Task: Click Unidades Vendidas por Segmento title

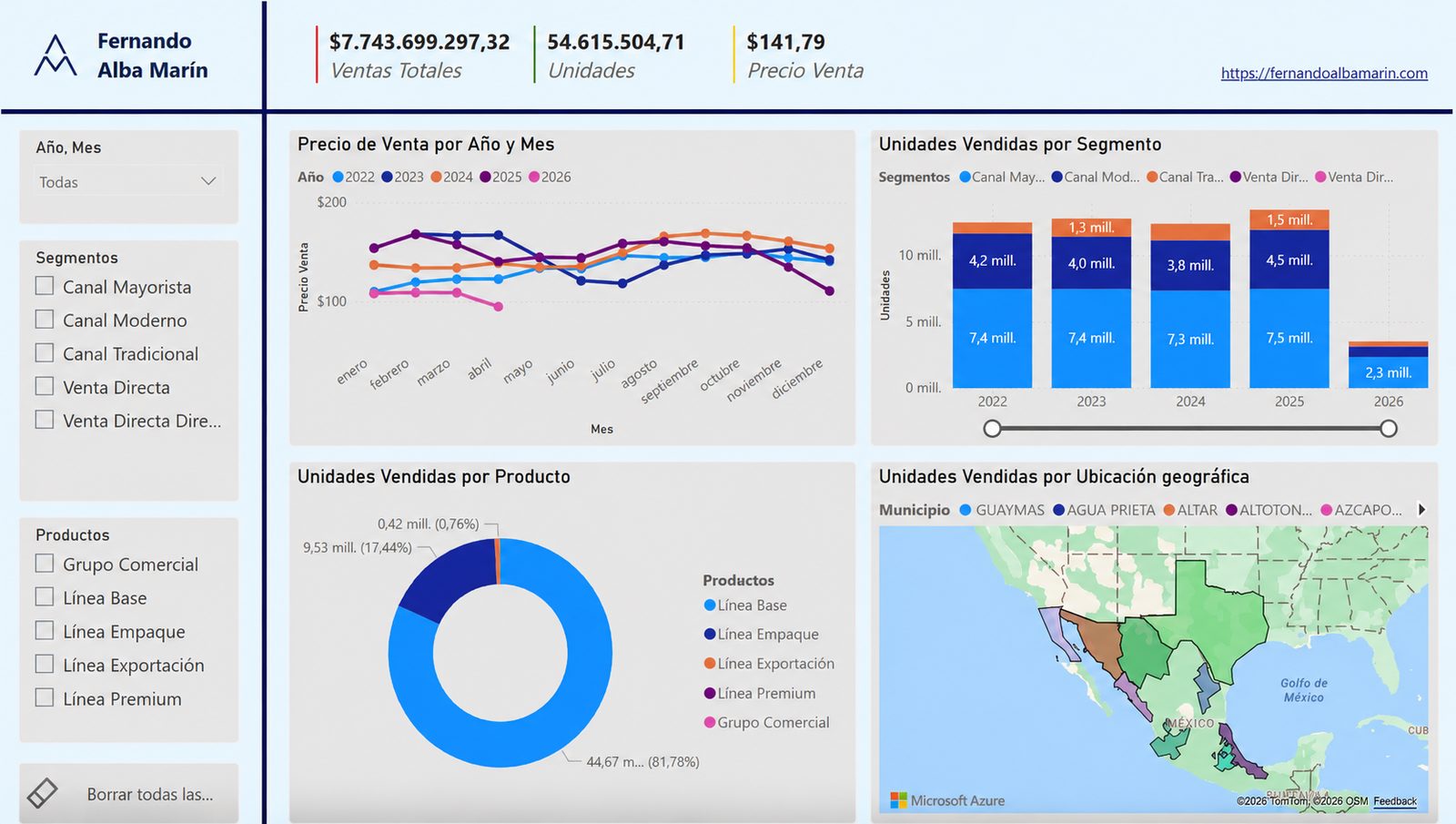Action: point(1020,144)
